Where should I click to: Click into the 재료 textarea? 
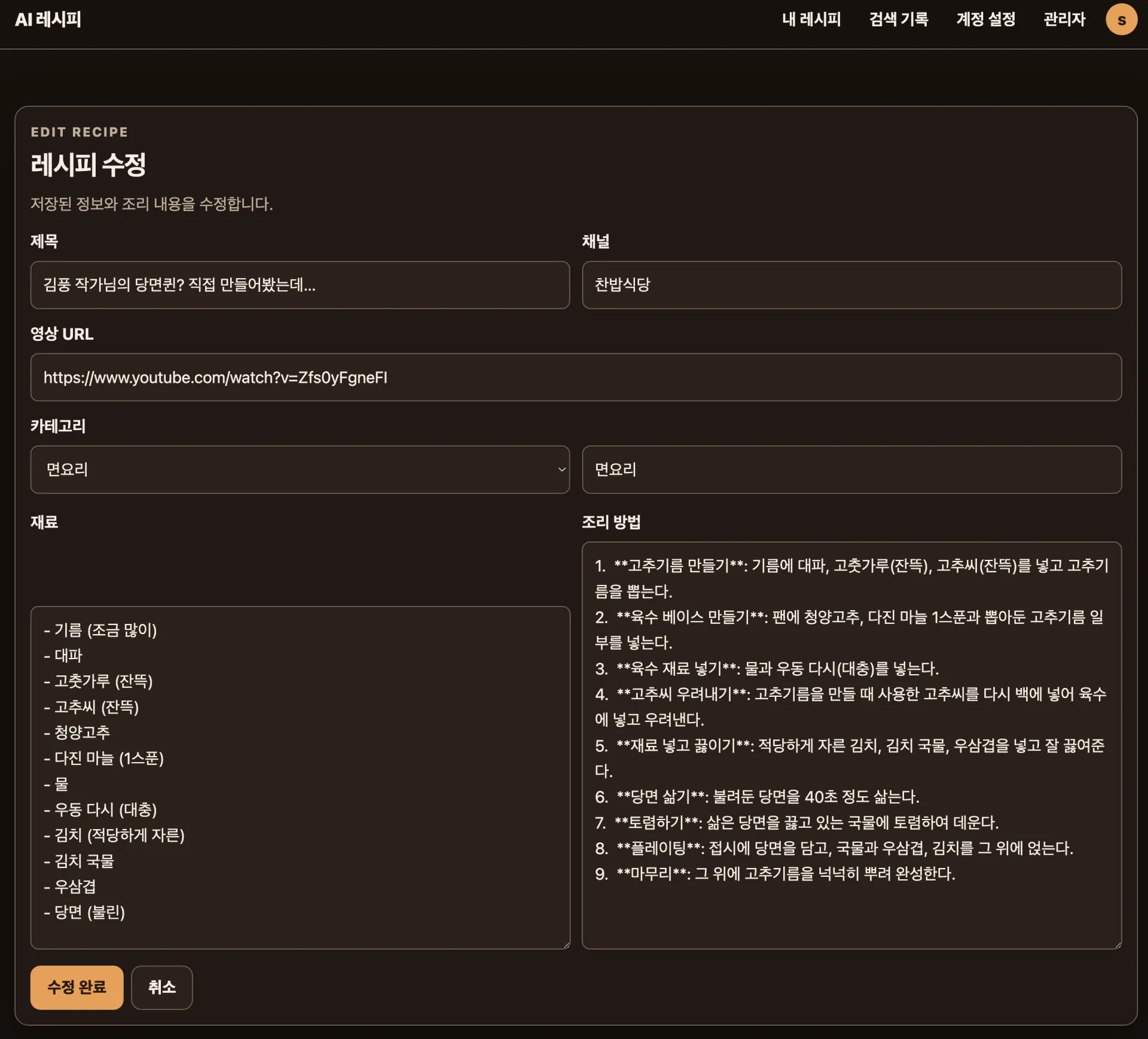300,778
